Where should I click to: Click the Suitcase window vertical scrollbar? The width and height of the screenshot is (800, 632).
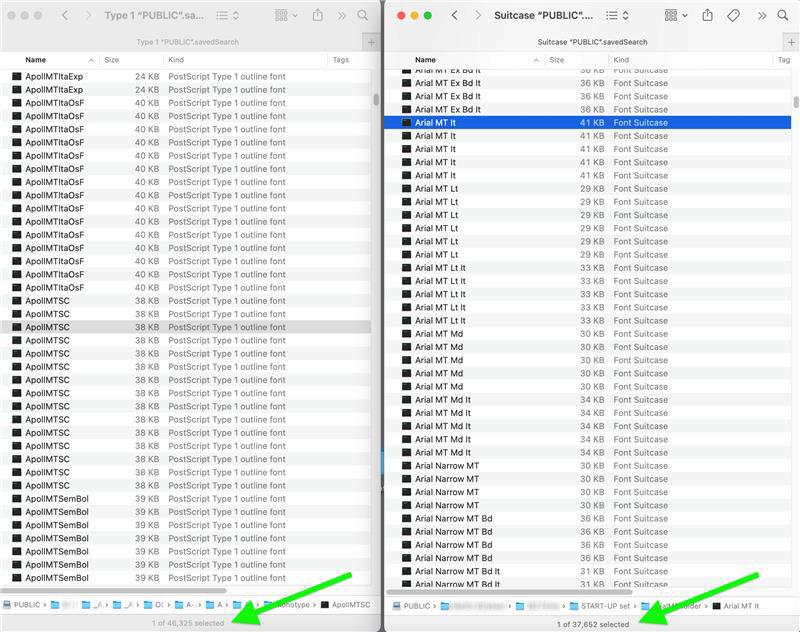point(796,102)
